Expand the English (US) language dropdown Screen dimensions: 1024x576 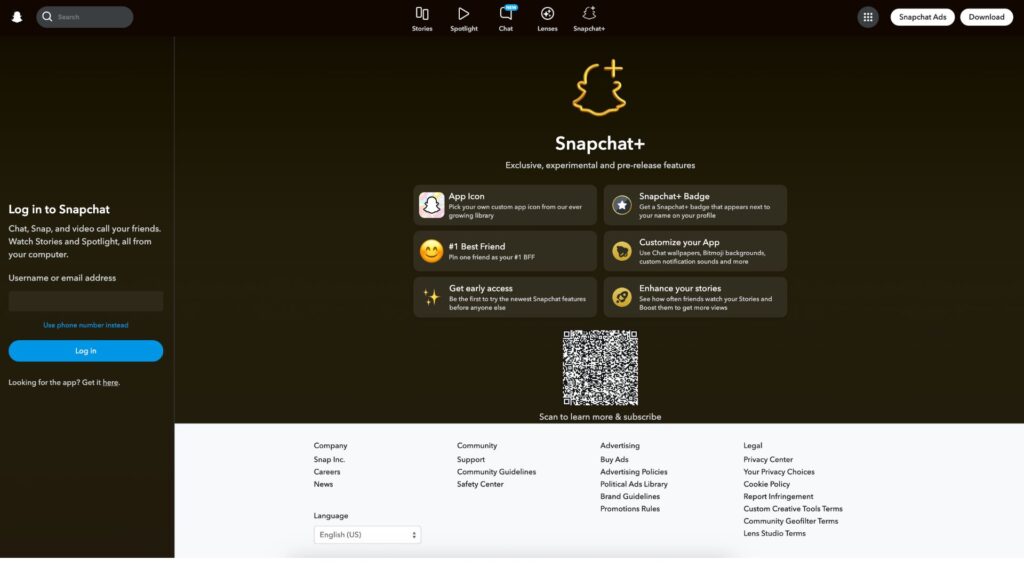point(367,535)
